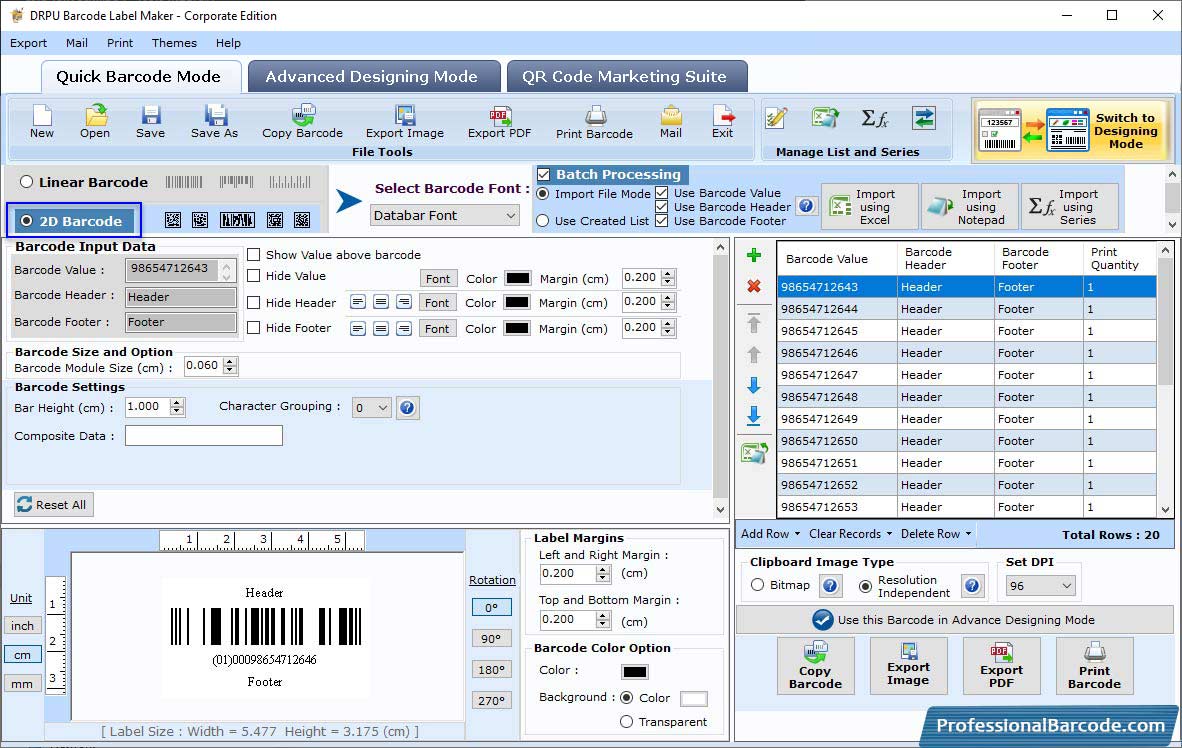Screen dimensions: 1182x748
Task: Move row down with blue down arrow
Action: point(753,385)
